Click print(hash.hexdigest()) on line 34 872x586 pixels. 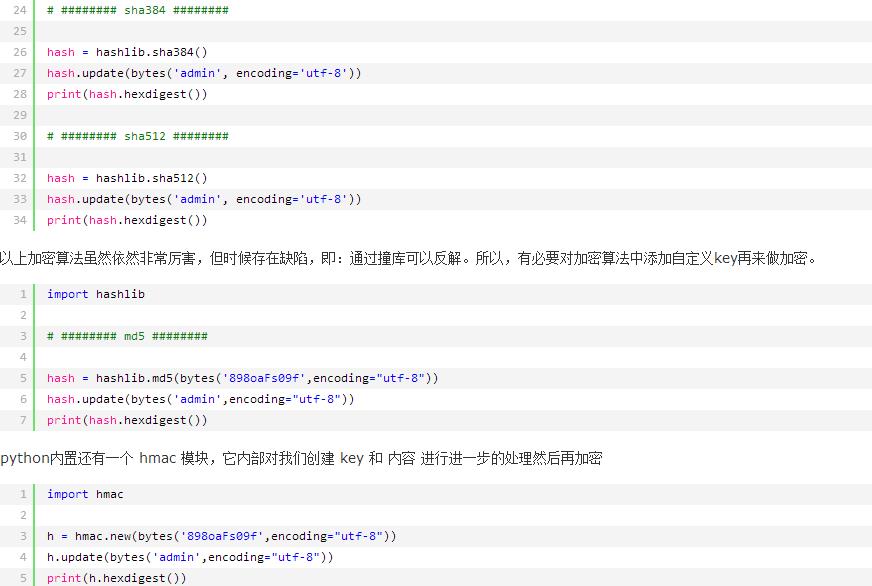click(x=127, y=221)
